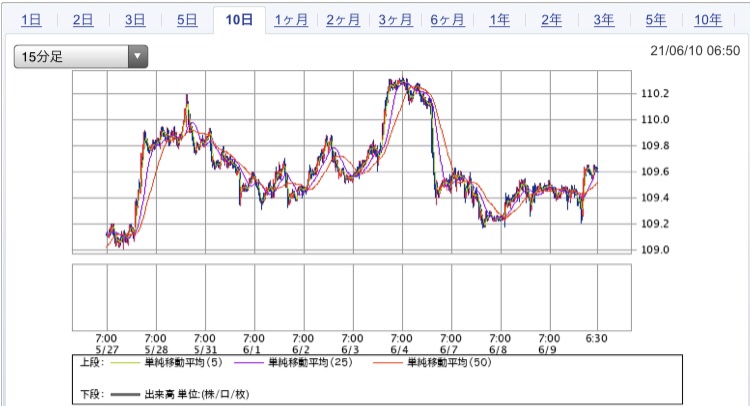Click the 6/4 date axis label

pos(399,350)
